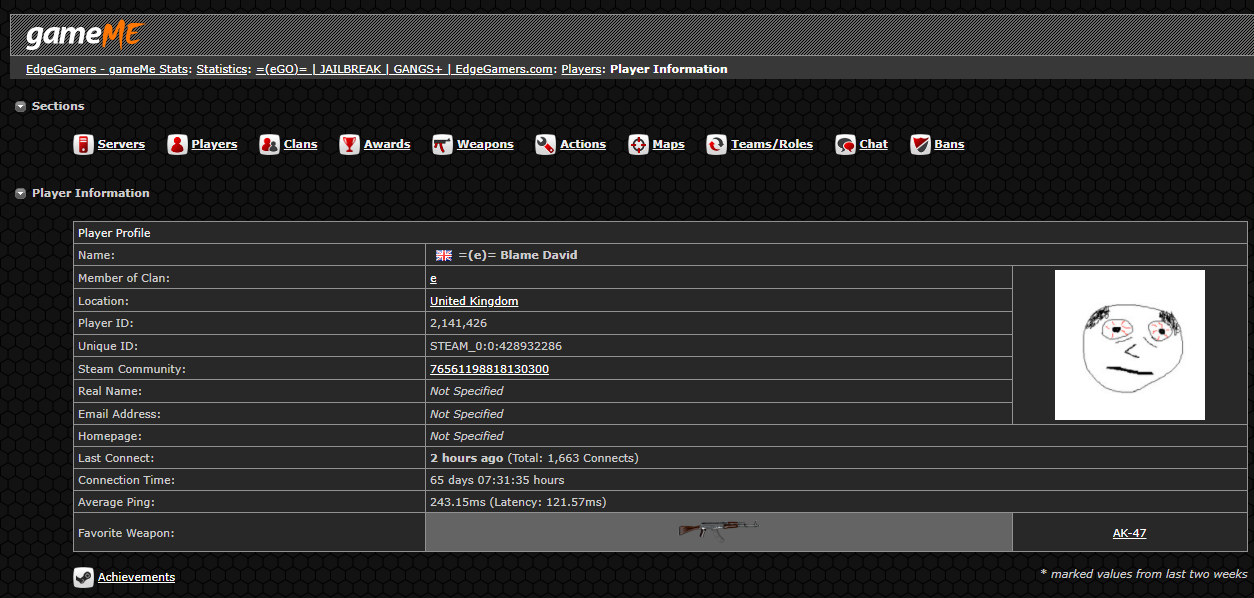Click the Maps crosshair icon

[x=638, y=145]
